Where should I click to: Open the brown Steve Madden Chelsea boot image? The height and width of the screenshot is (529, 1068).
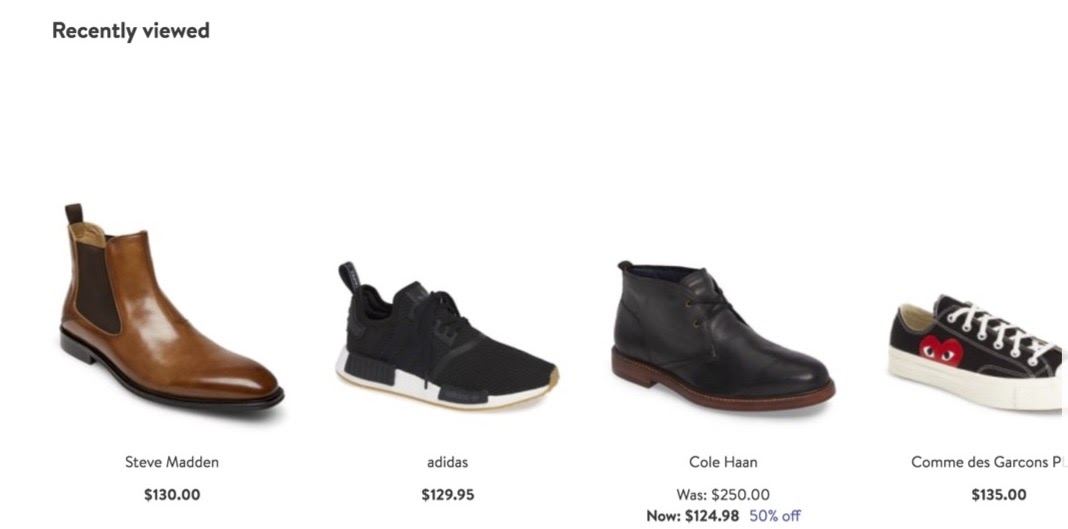coord(172,306)
